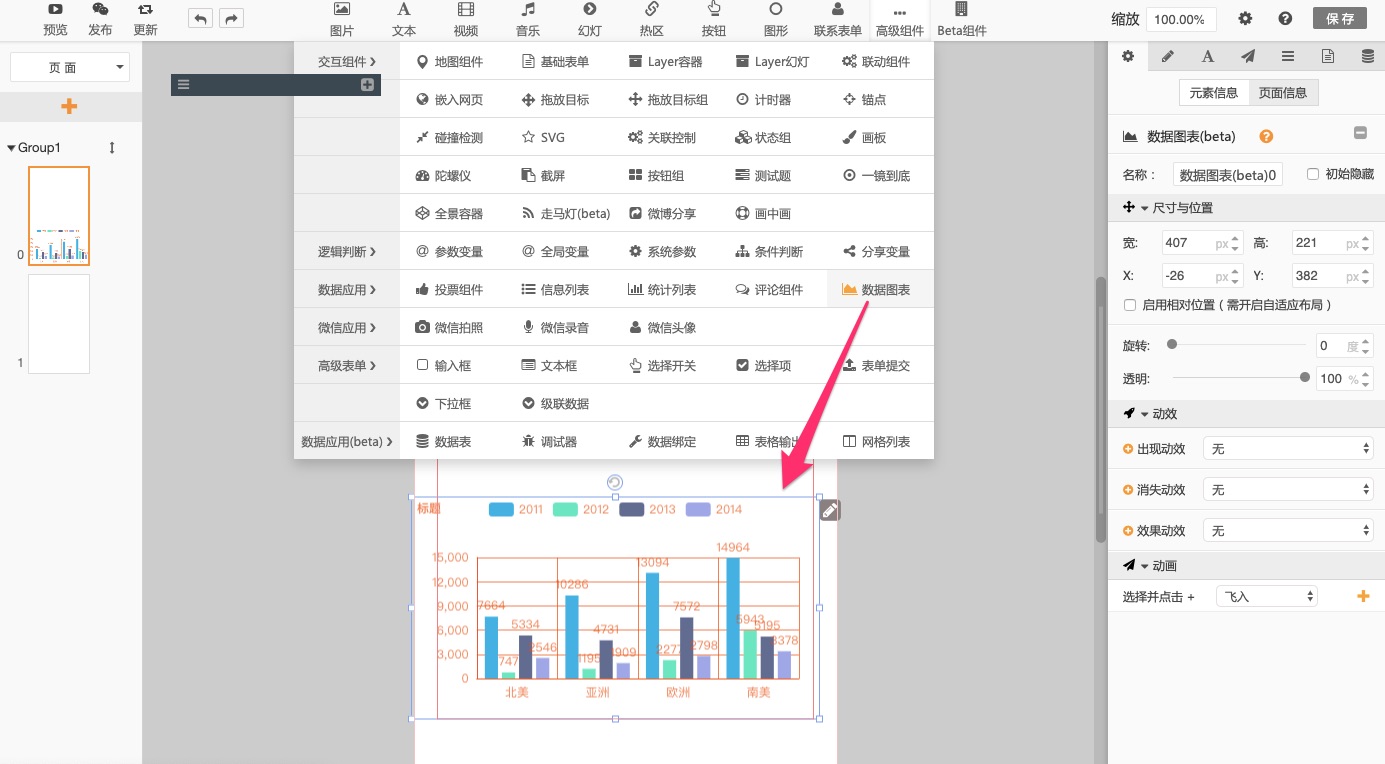Collapse the 尺寸与位置 section
Image resolution: width=1385 pixels, height=764 pixels.
click(1145, 208)
